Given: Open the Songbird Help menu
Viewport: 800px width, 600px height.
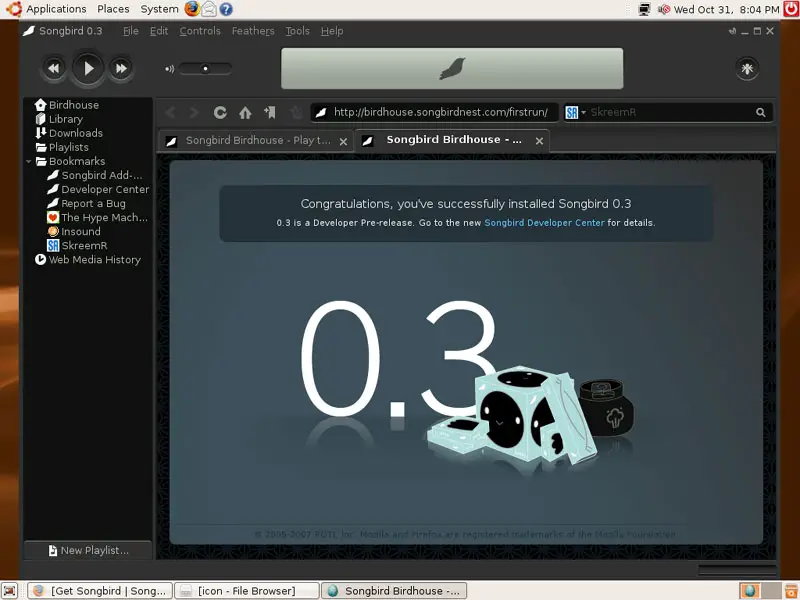Looking at the screenshot, I should (332, 31).
